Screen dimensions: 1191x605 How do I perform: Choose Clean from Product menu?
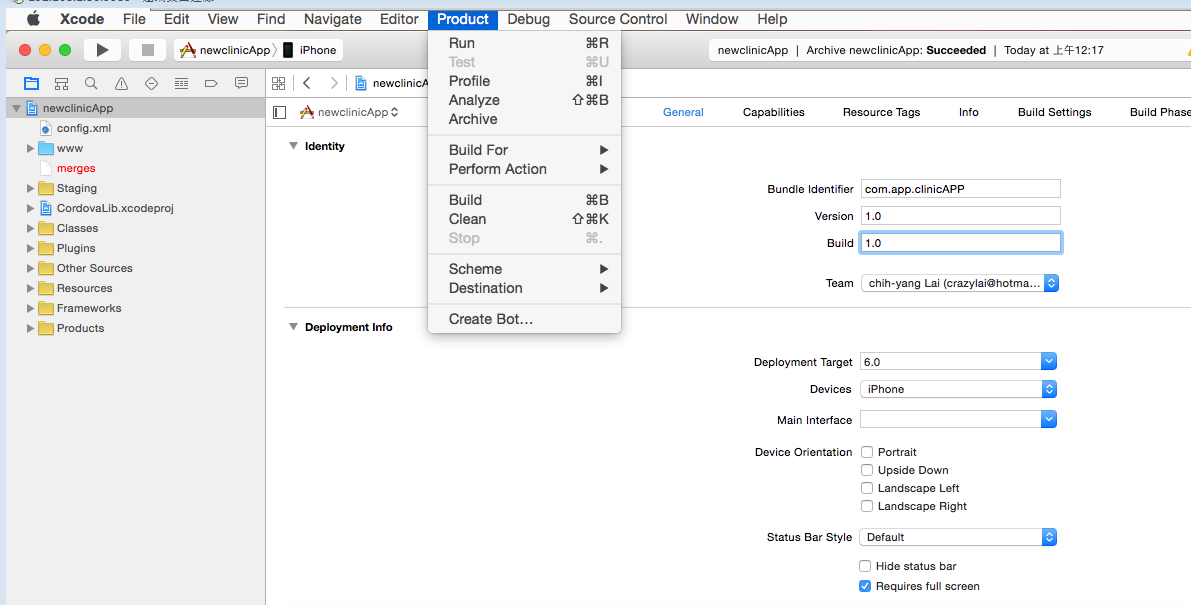tap(524, 219)
